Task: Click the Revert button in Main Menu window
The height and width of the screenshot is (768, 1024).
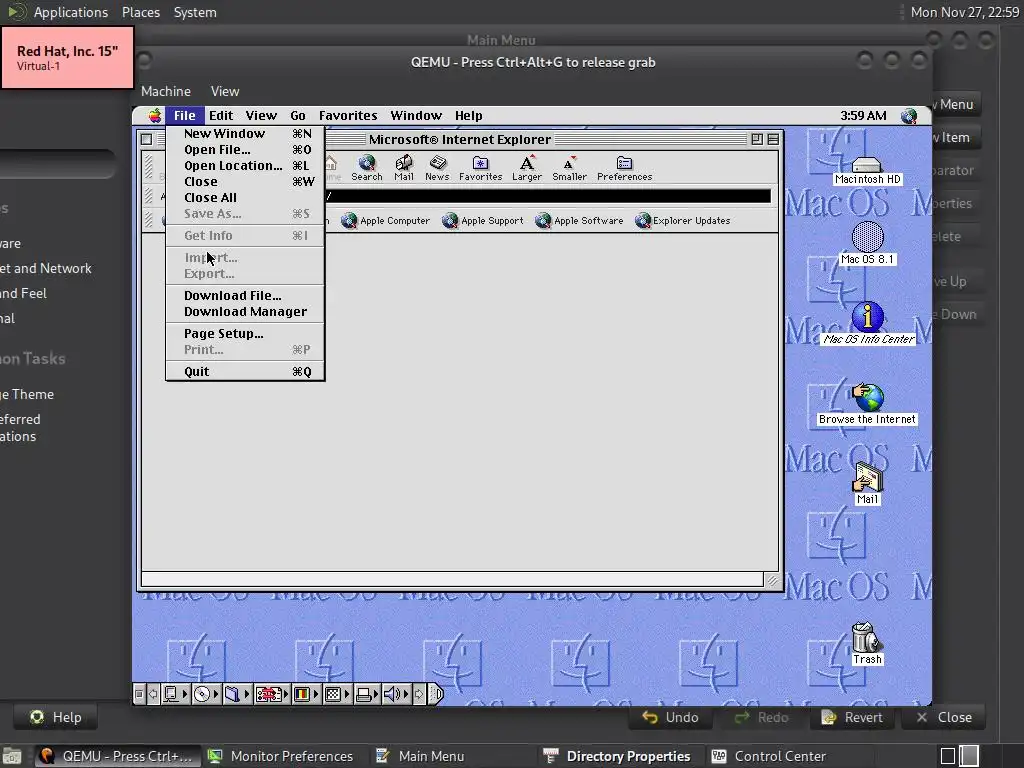Action: click(853, 718)
